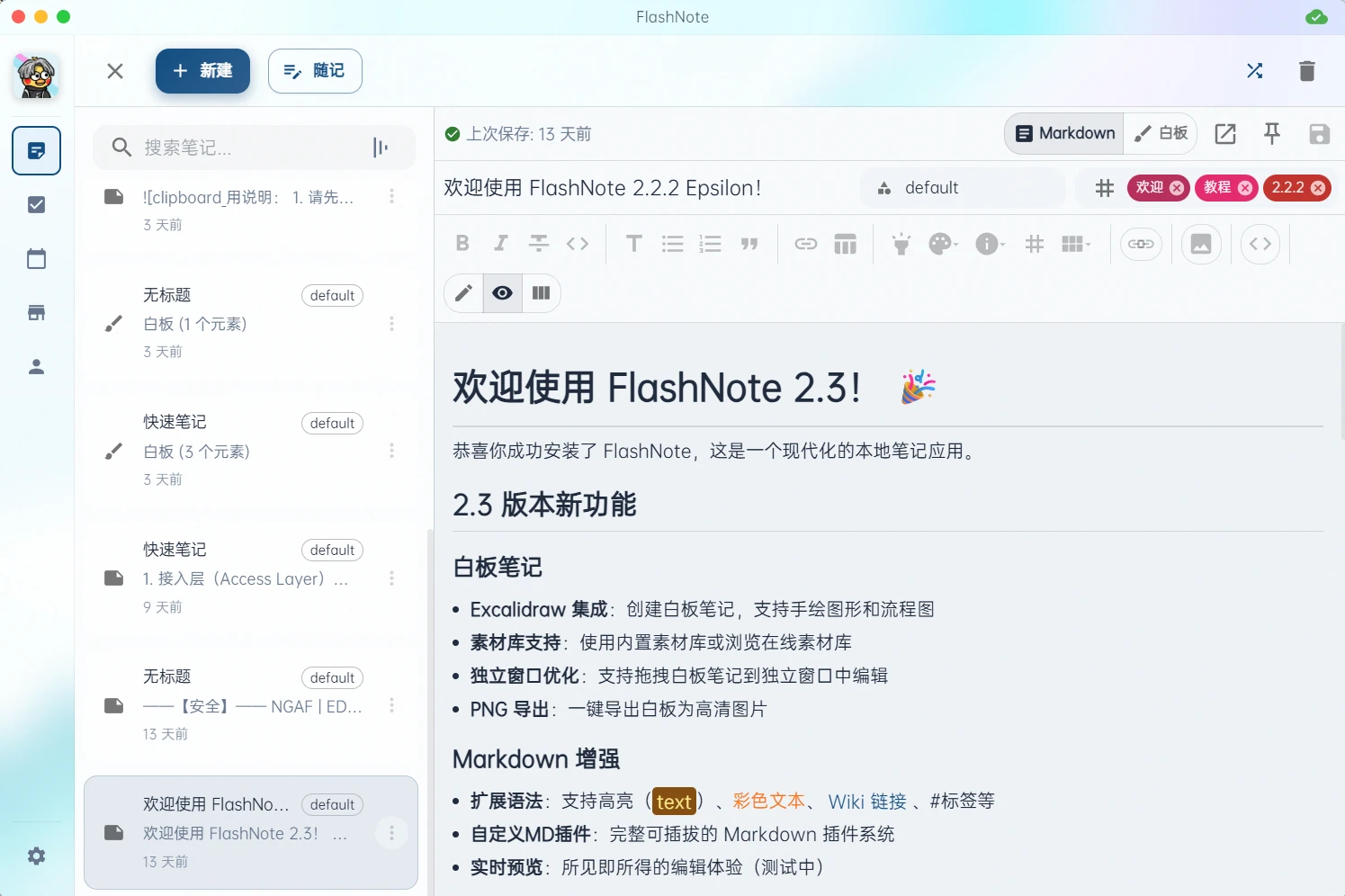Open highlight dropdown in toolbar
Viewport: 1345px width, 896px height.
[901, 244]
